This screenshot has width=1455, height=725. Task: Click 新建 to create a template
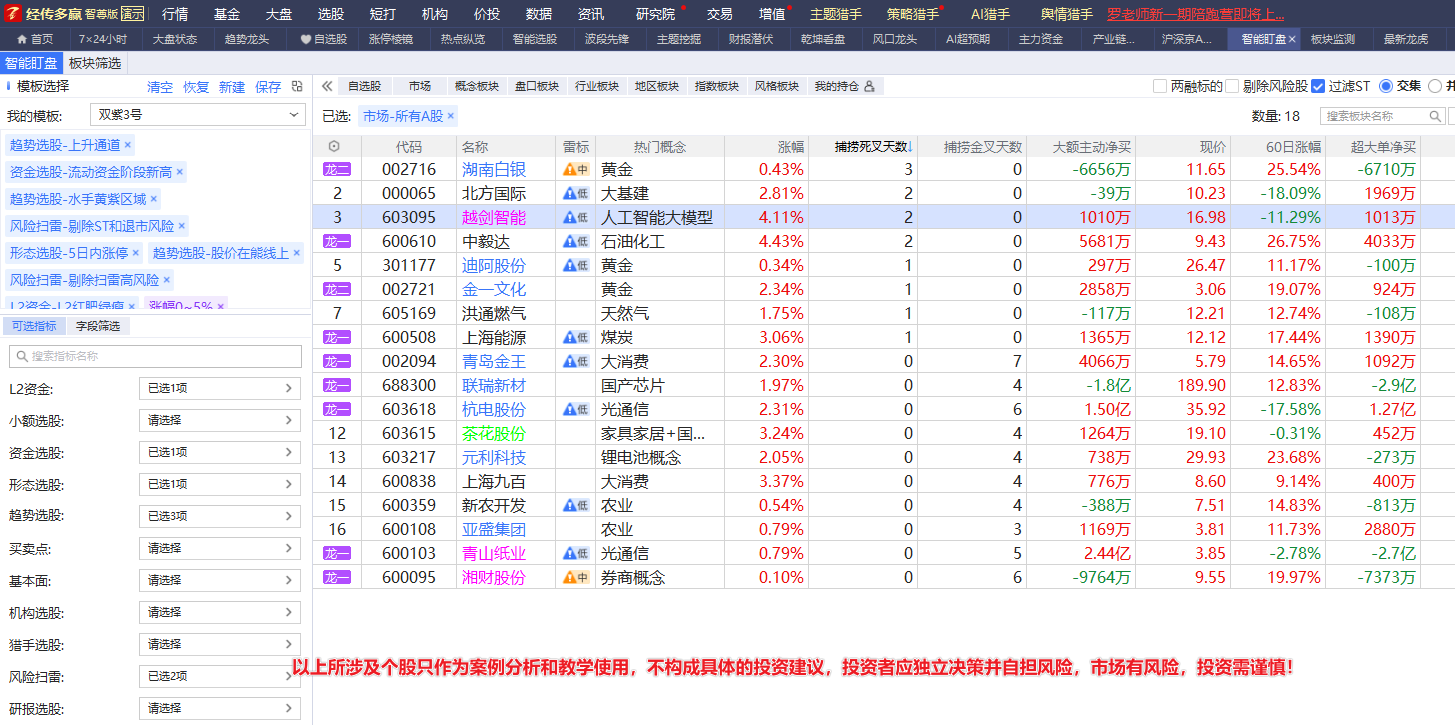232,87
